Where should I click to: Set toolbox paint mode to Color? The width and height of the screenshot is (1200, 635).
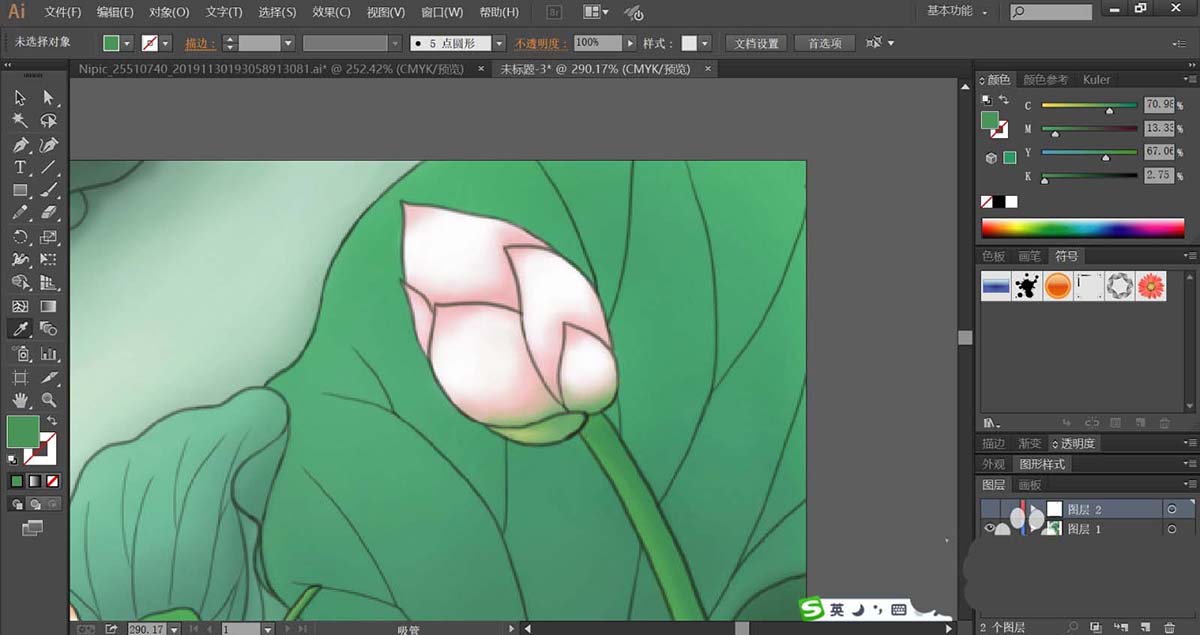[17, 481]
